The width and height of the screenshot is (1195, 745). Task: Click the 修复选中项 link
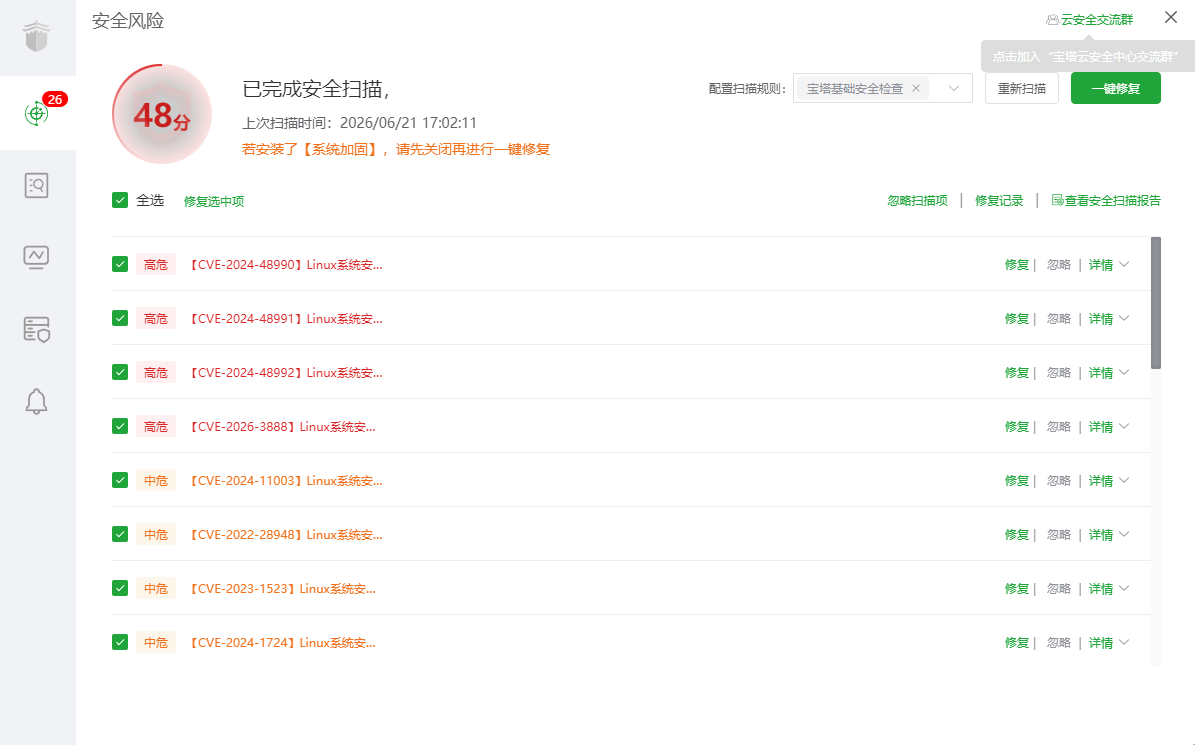[214, 201]
